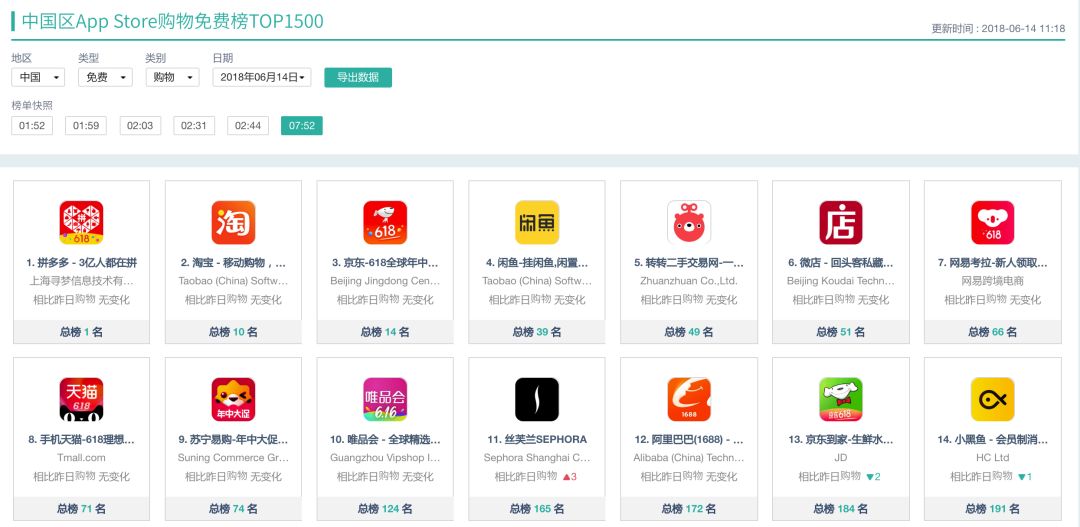The height and width of the screenshot is (527, 1080).
Task: Open the title 14. 小黑鱼 - 会员制消
Action: (993, 440)
